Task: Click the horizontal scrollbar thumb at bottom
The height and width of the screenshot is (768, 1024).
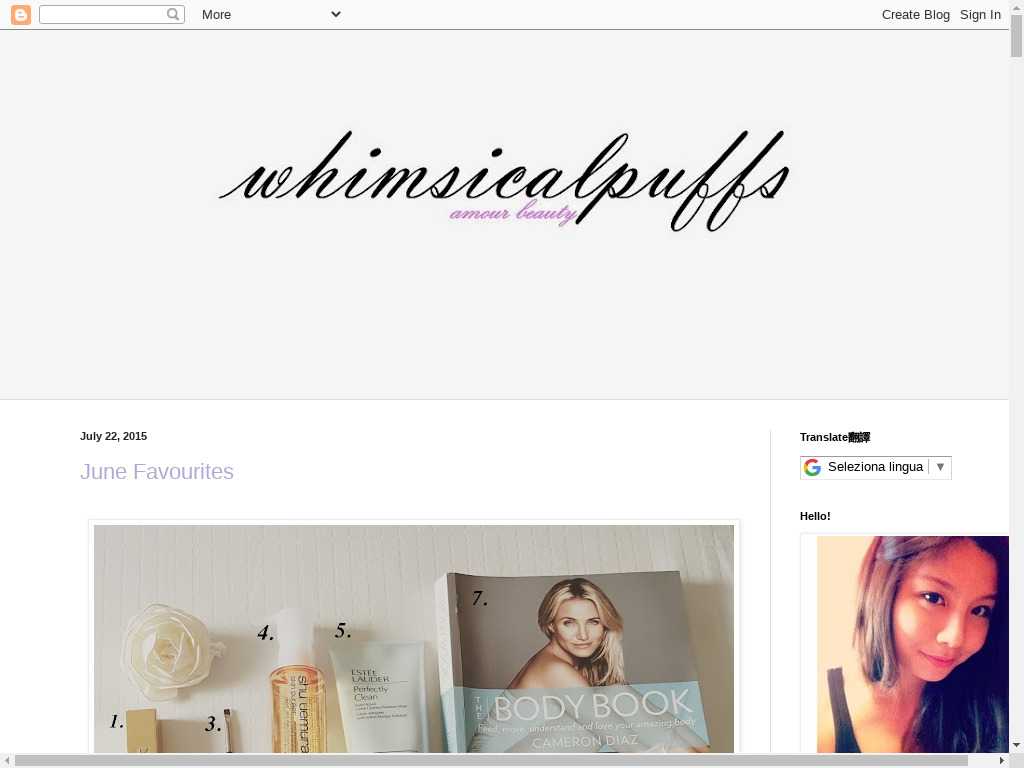Action: [490, 760]
